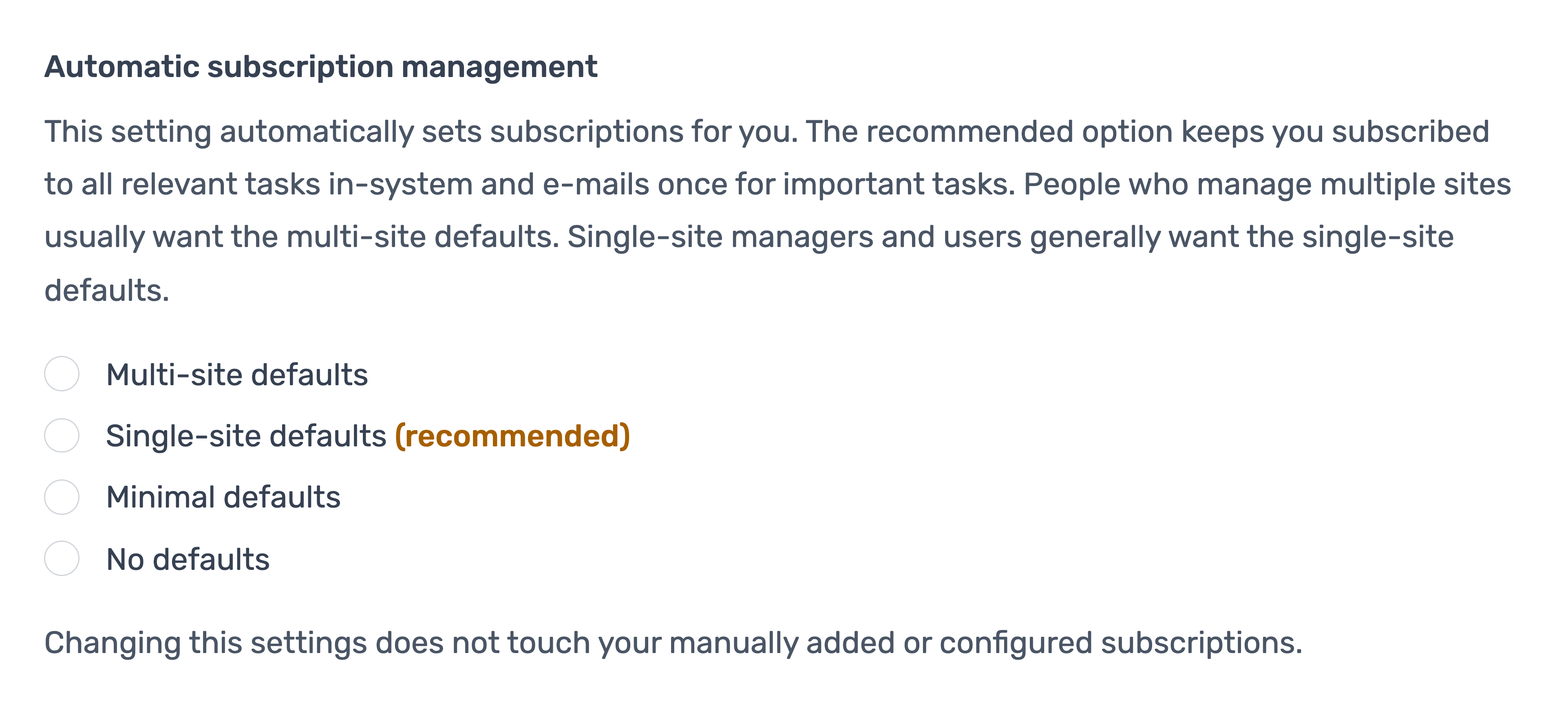Choose the Single-site defaults radio button
1568x713 pixels.
[62, 435]
